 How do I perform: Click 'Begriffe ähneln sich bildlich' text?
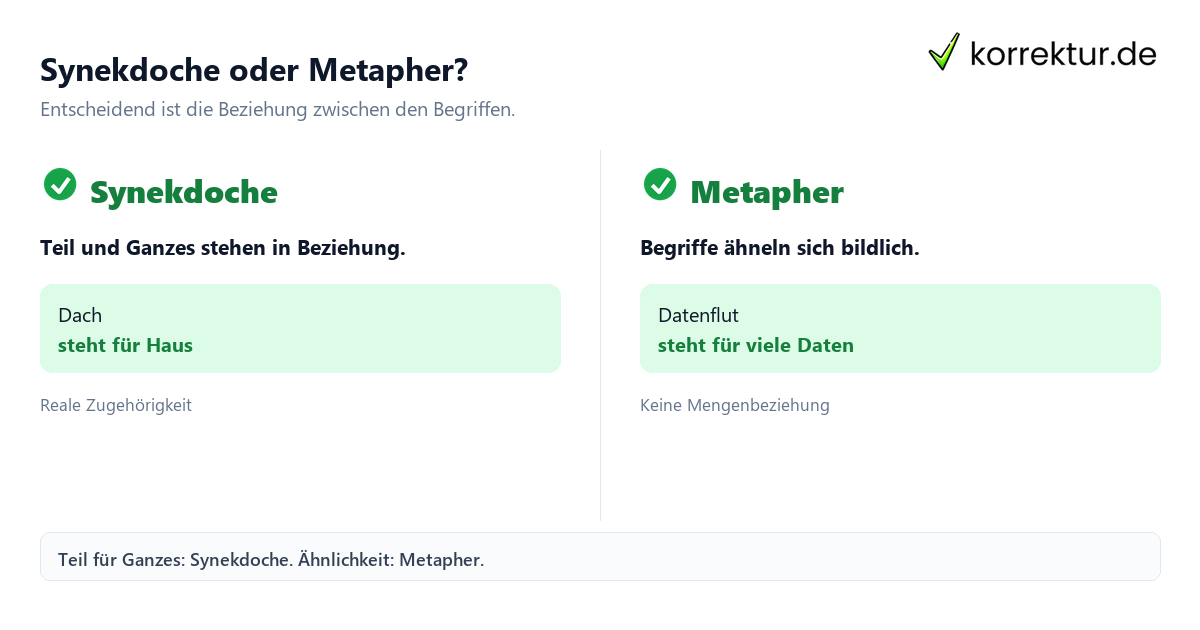coord(780,248)
